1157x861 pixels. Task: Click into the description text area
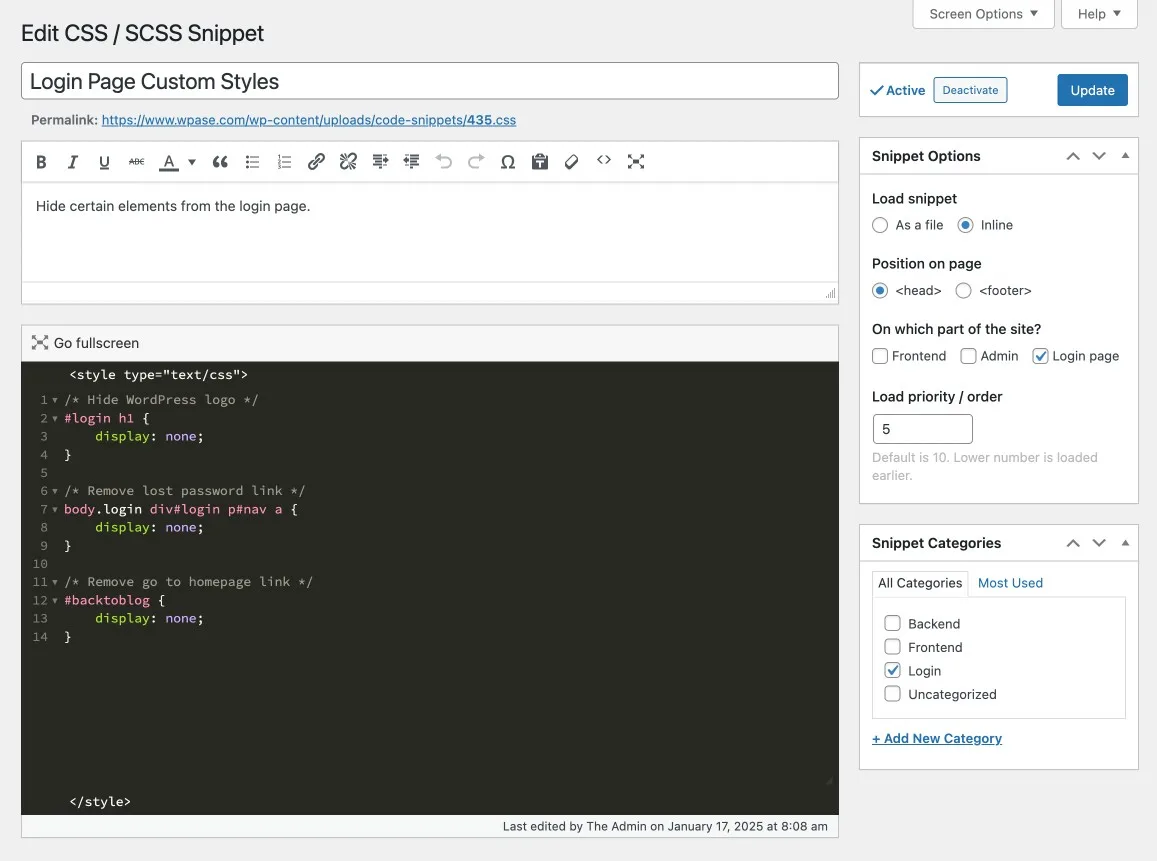[429, 232]
